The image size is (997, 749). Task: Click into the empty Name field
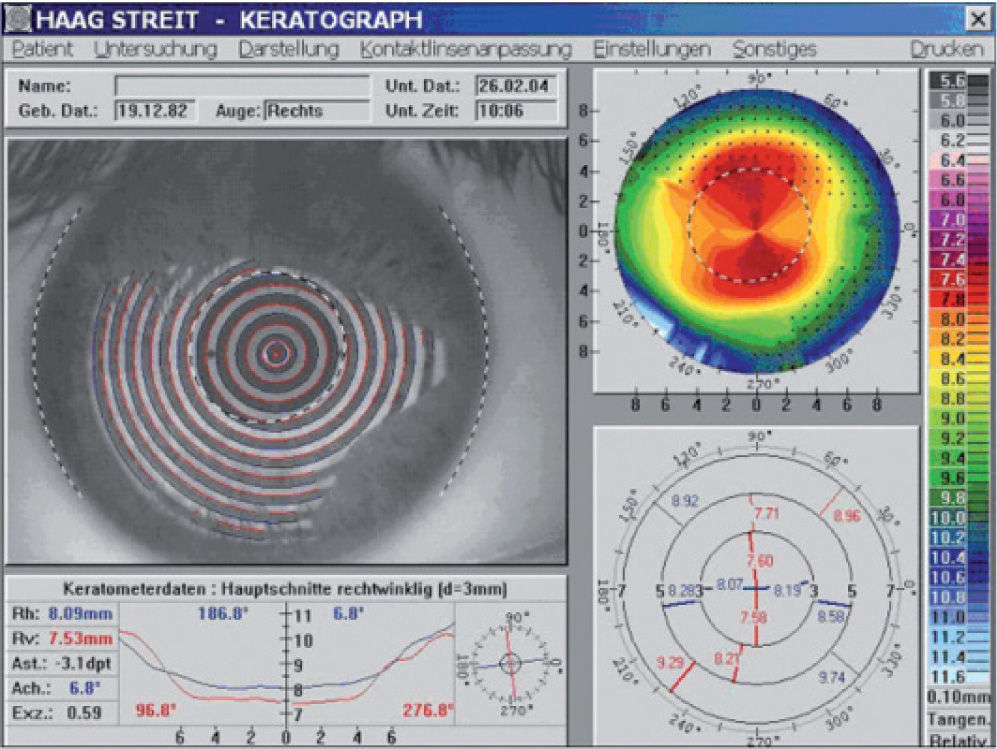click(x=241, y=86)
